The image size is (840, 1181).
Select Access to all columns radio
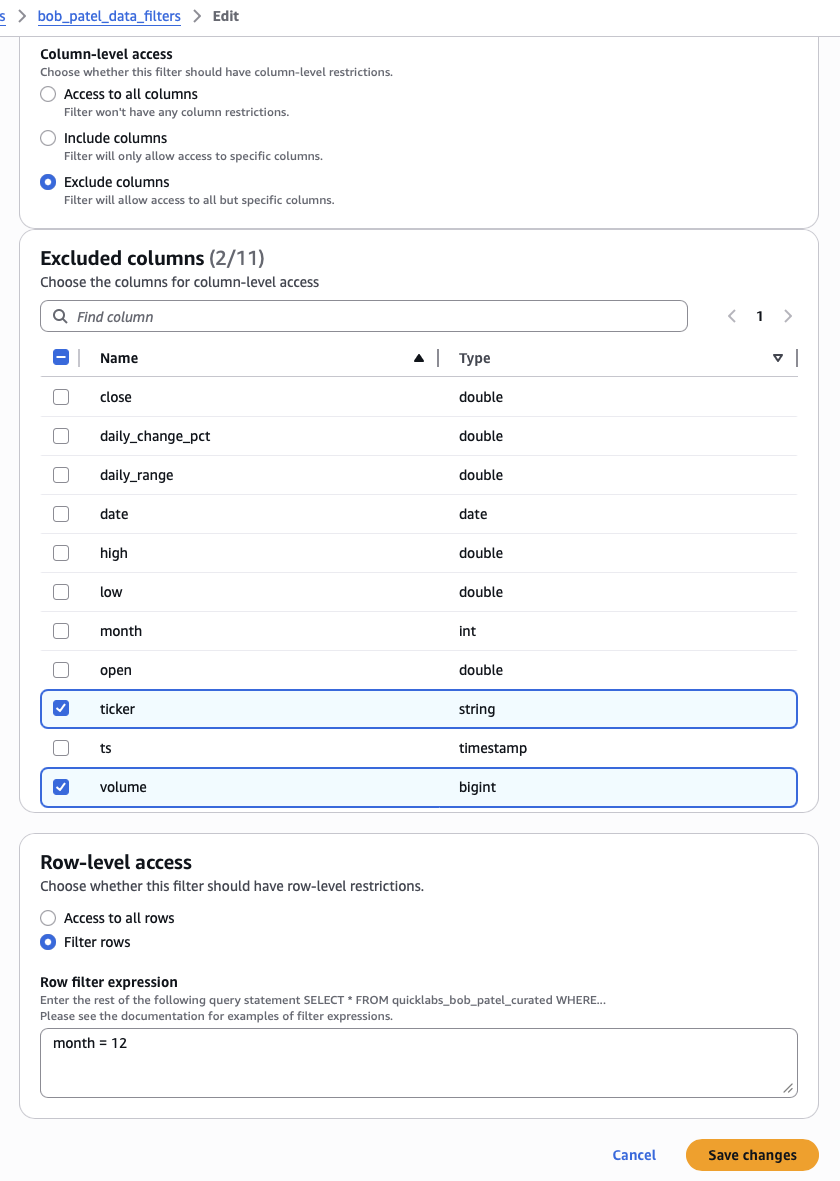point(48,94)
